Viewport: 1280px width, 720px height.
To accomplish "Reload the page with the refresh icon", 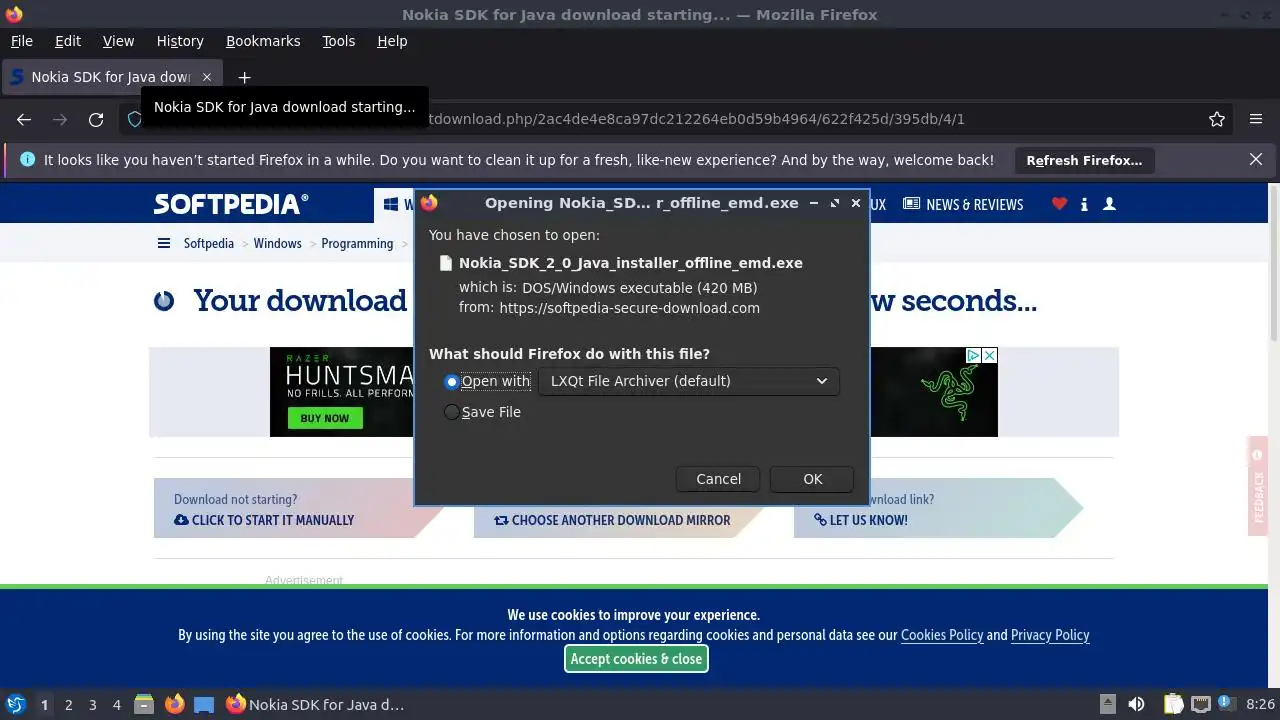I will tap(96, 119).
